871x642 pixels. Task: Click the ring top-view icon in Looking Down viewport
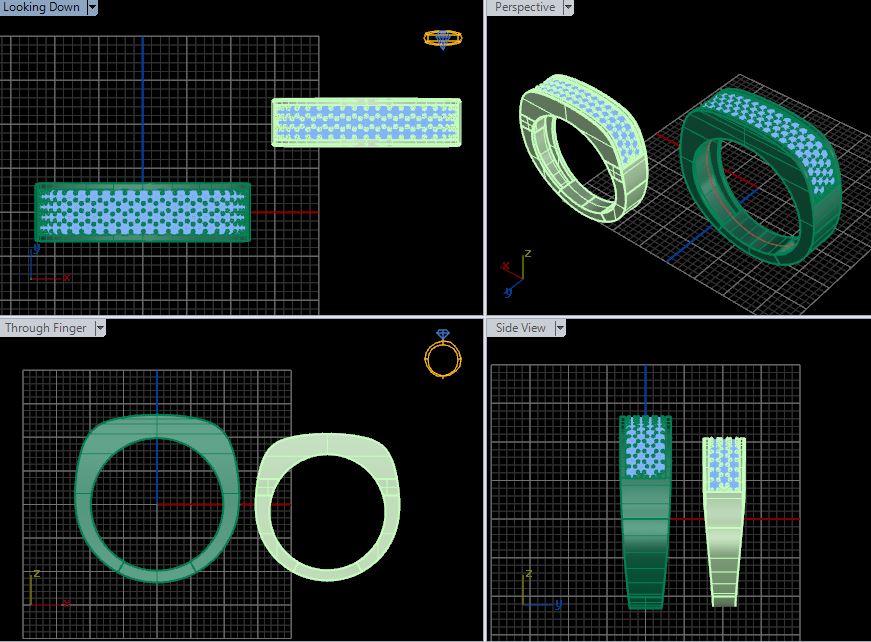442,39
